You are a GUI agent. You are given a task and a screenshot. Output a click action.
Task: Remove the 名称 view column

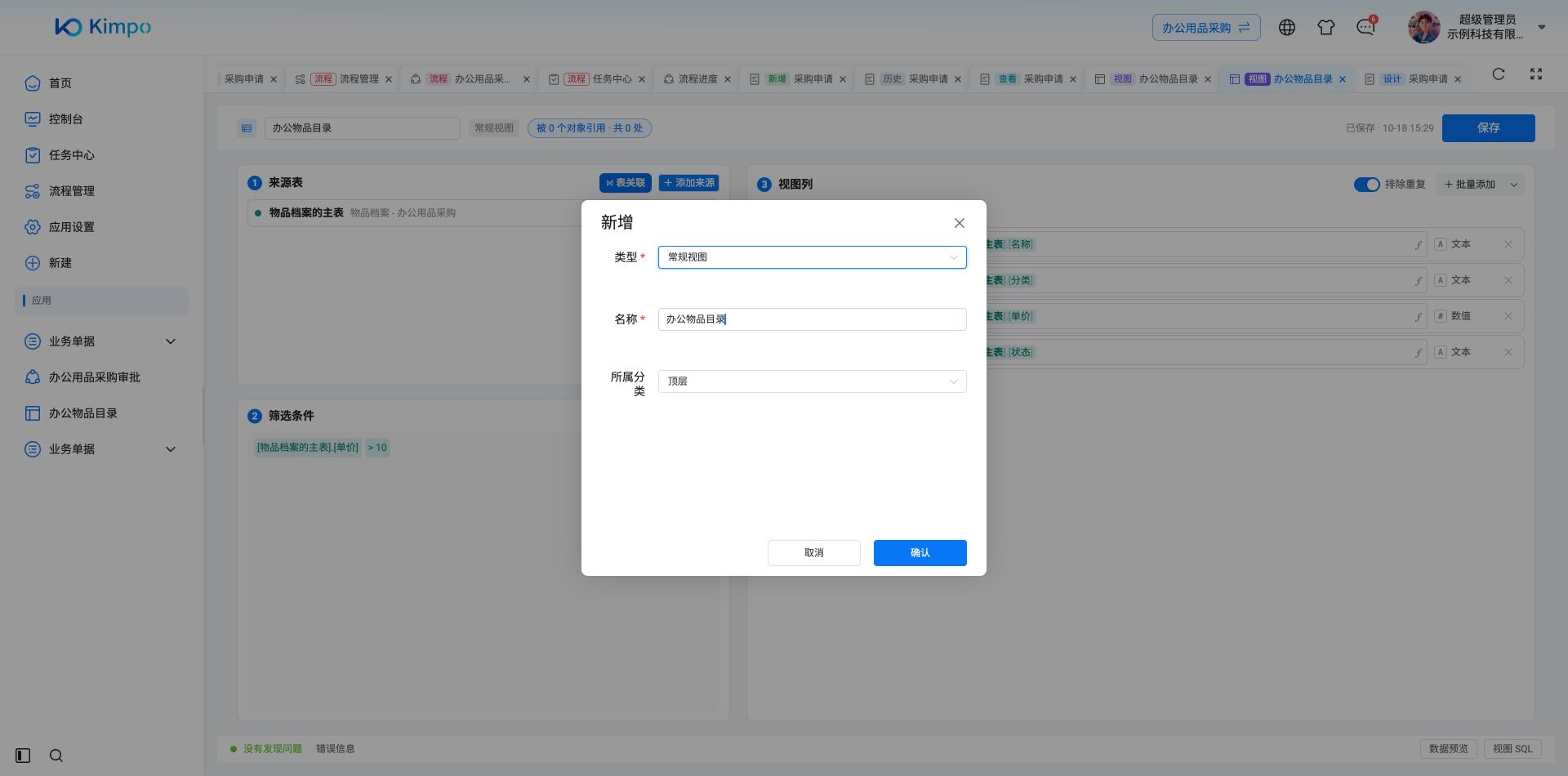[1508, 244]
